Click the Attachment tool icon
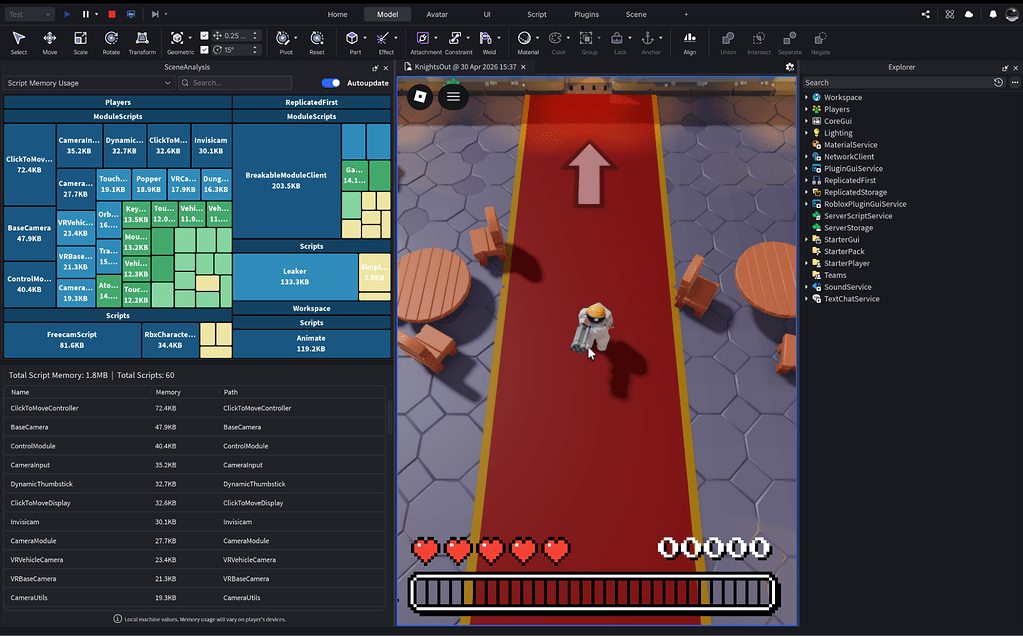1023x636 pixels. pos(423,38)
